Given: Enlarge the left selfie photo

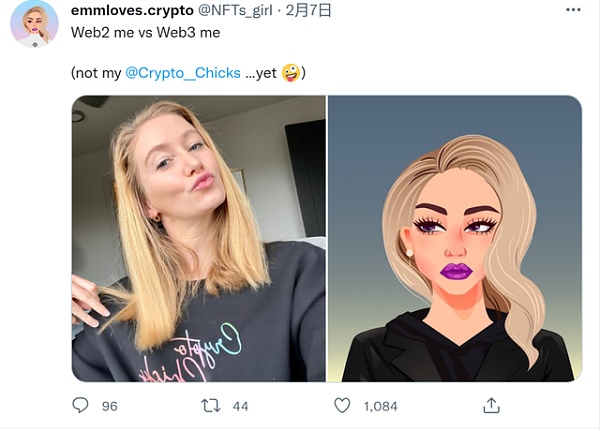Looking at the screenshot, I should 198,238.
